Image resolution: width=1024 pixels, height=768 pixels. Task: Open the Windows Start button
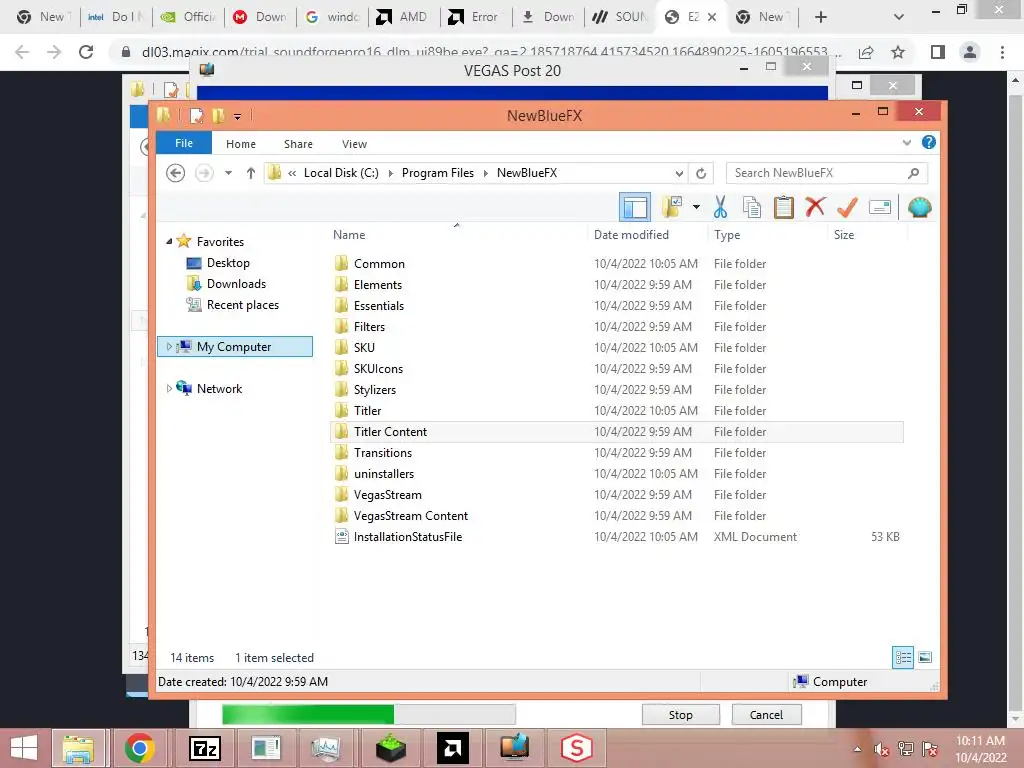(24, 748)
